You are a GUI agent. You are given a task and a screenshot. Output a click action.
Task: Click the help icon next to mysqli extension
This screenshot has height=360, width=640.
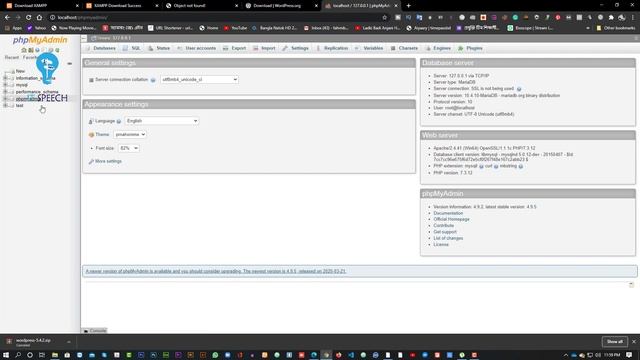481,166
